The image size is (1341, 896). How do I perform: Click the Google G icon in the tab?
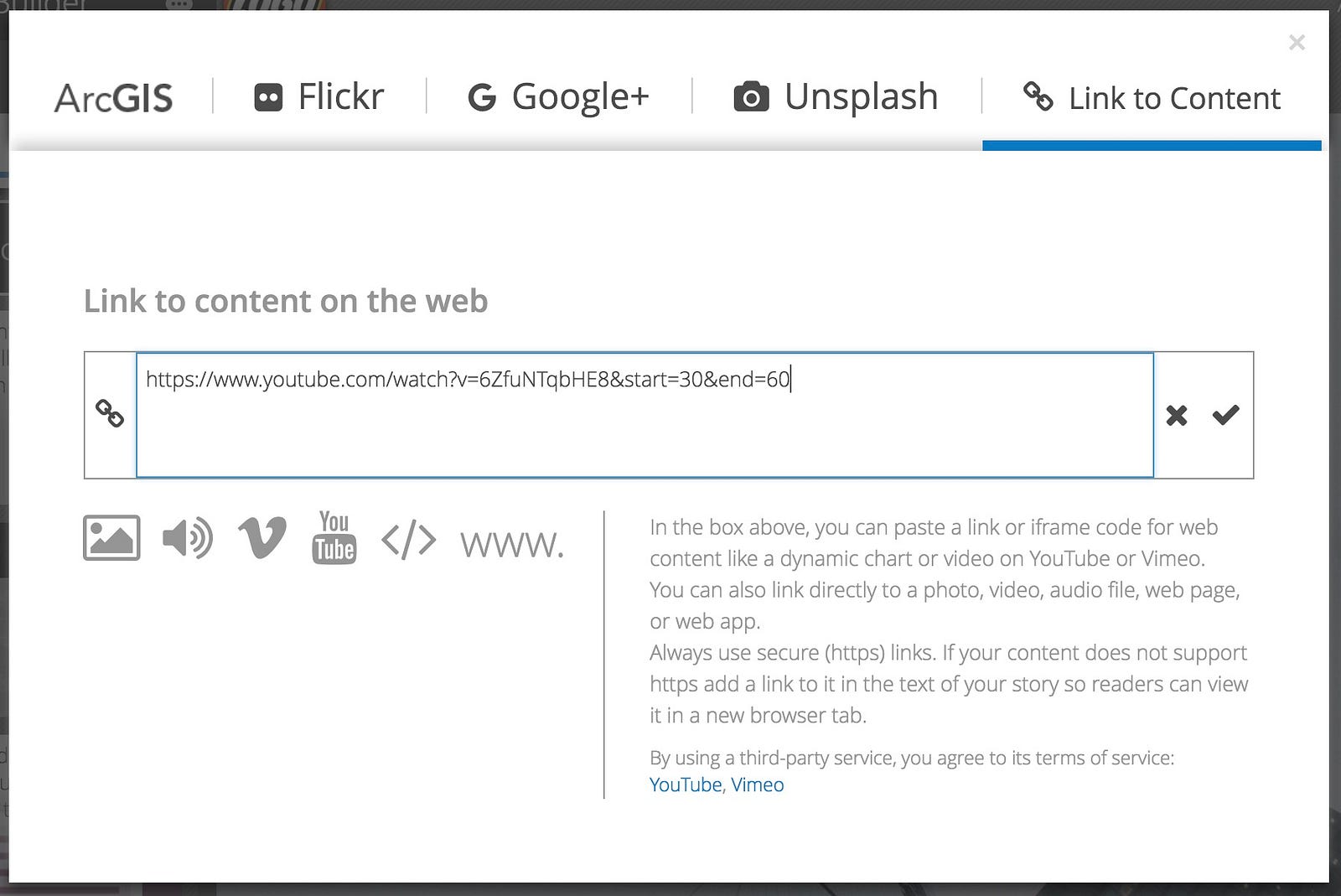coord(482,98)
